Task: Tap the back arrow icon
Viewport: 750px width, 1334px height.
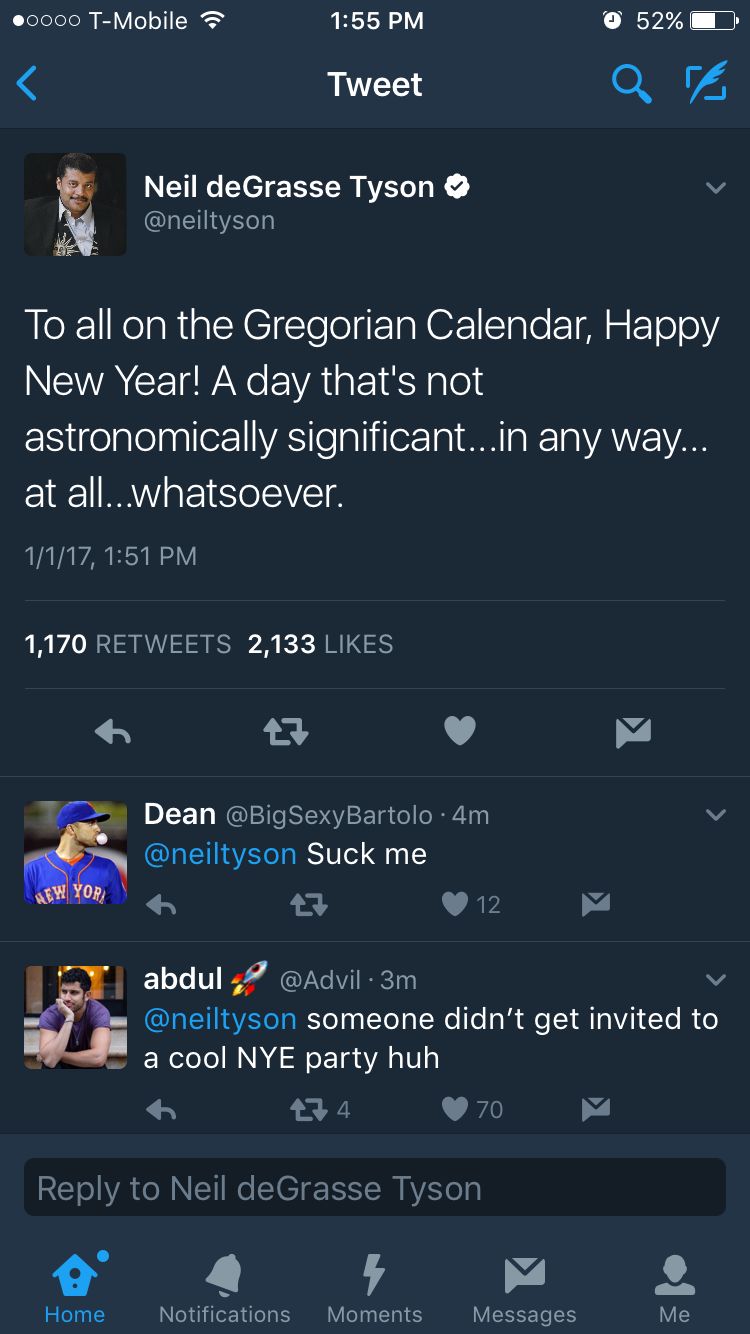Action: [x=28, y=84]
